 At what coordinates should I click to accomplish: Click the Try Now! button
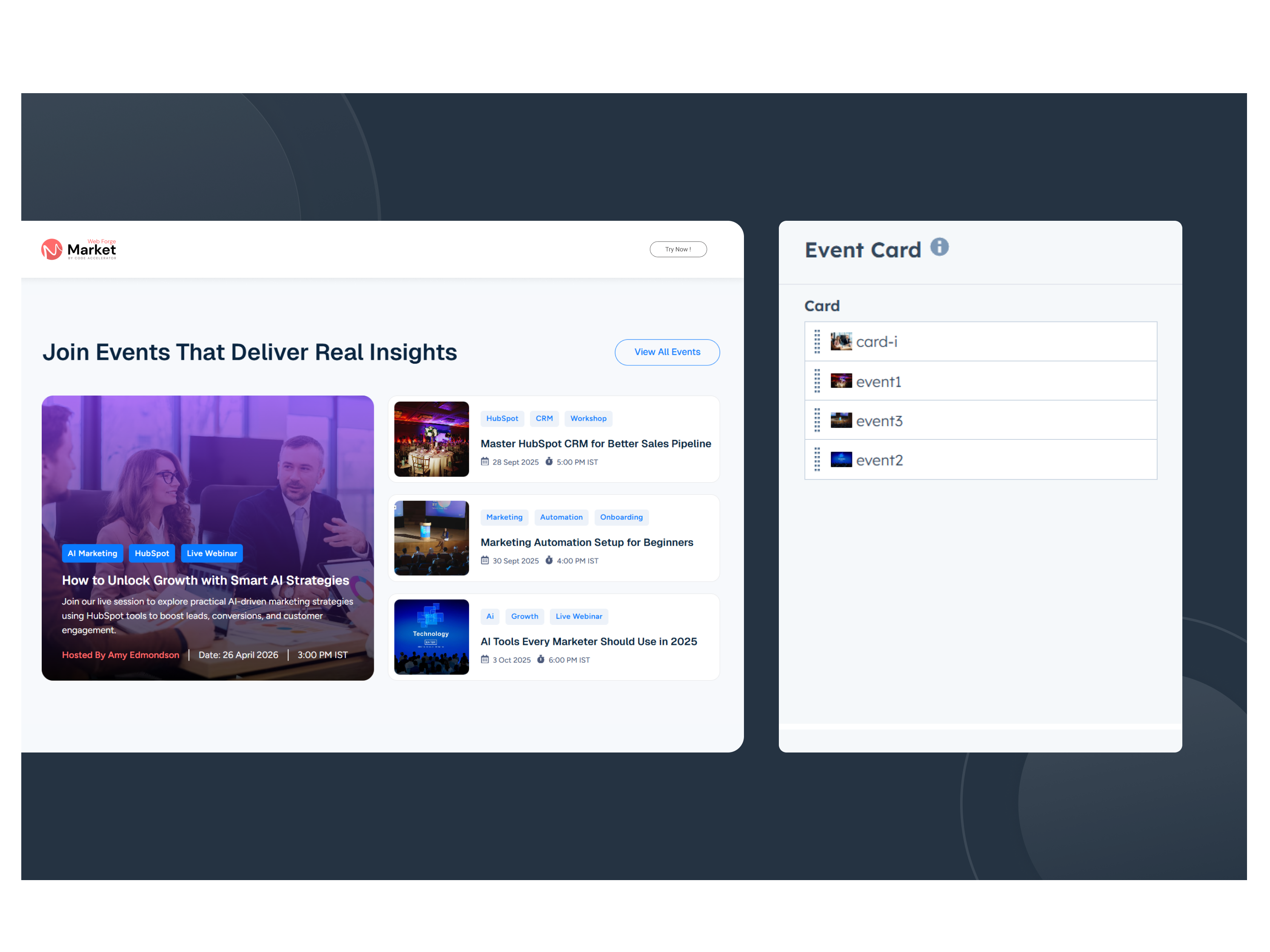pyautogui.click(x=678, y=249)
